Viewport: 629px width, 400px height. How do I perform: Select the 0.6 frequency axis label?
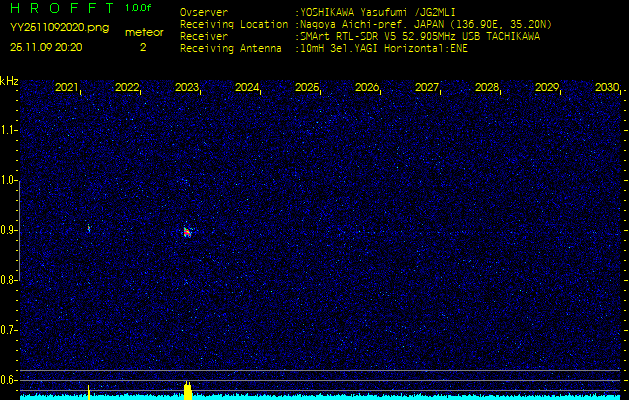[x=9, y=380]
